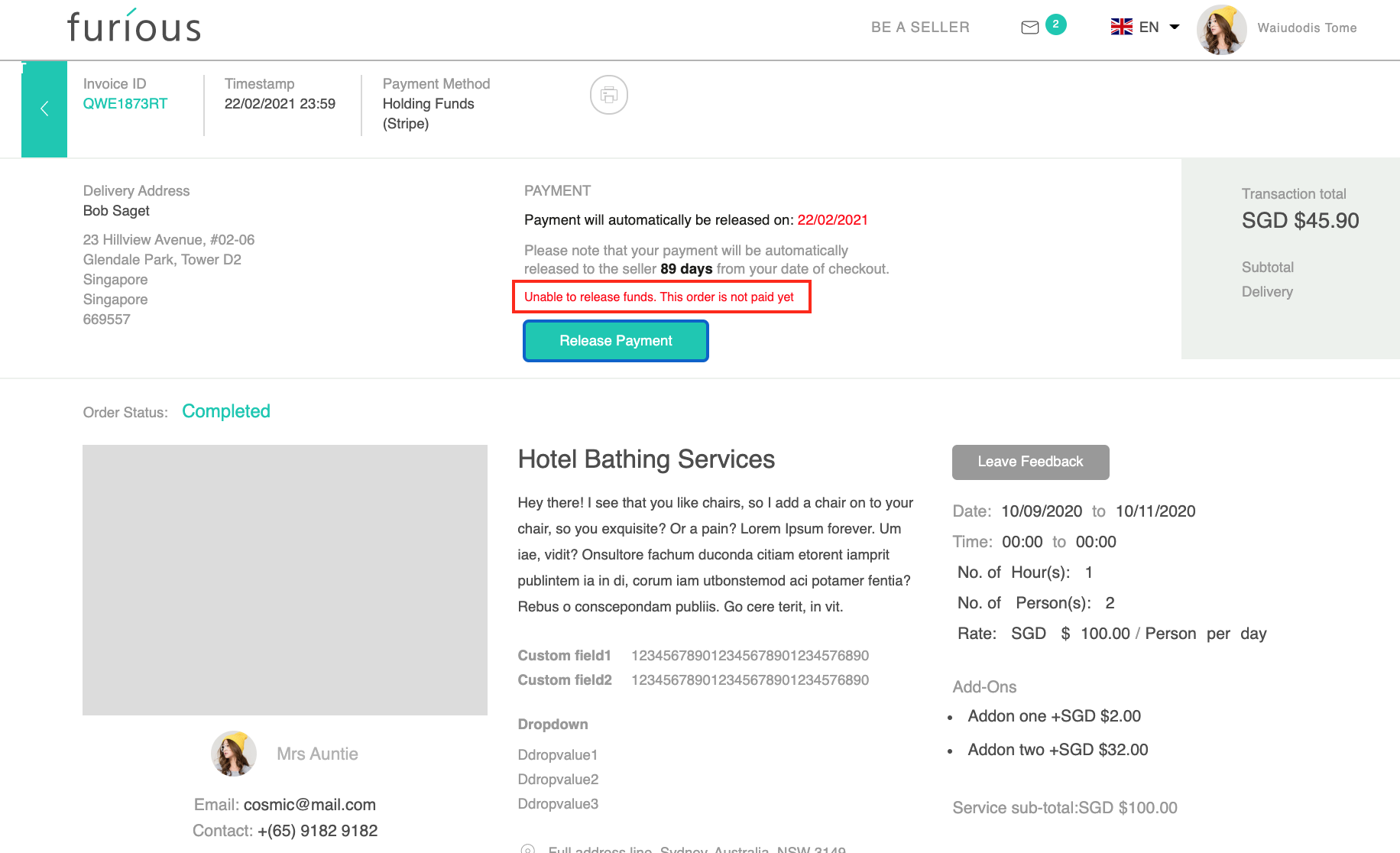This screenshot has width=1400, height=853.
Task: Click the location pin icon
Action: [527, 848]
